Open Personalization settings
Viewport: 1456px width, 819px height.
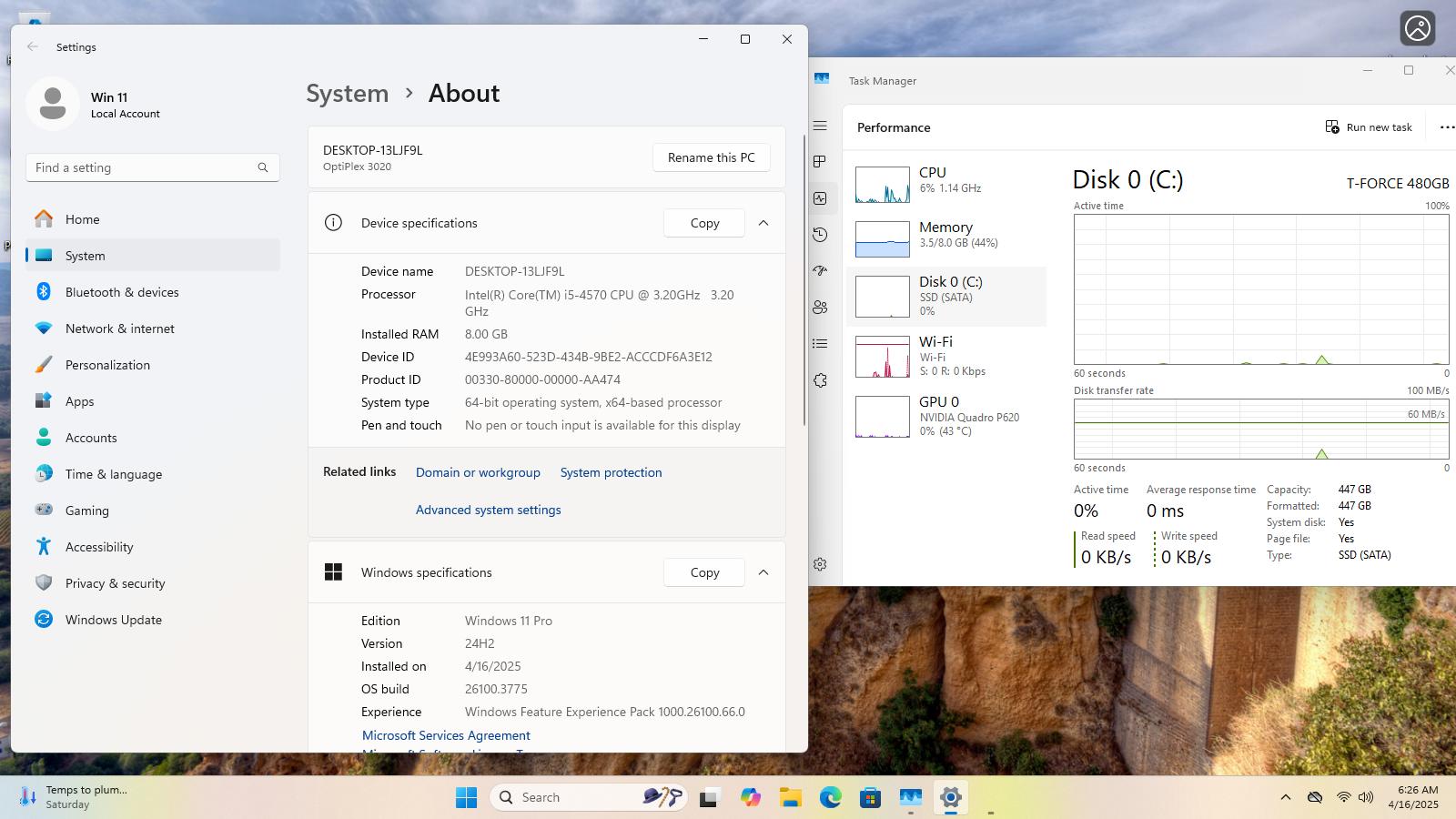[152, 365]
